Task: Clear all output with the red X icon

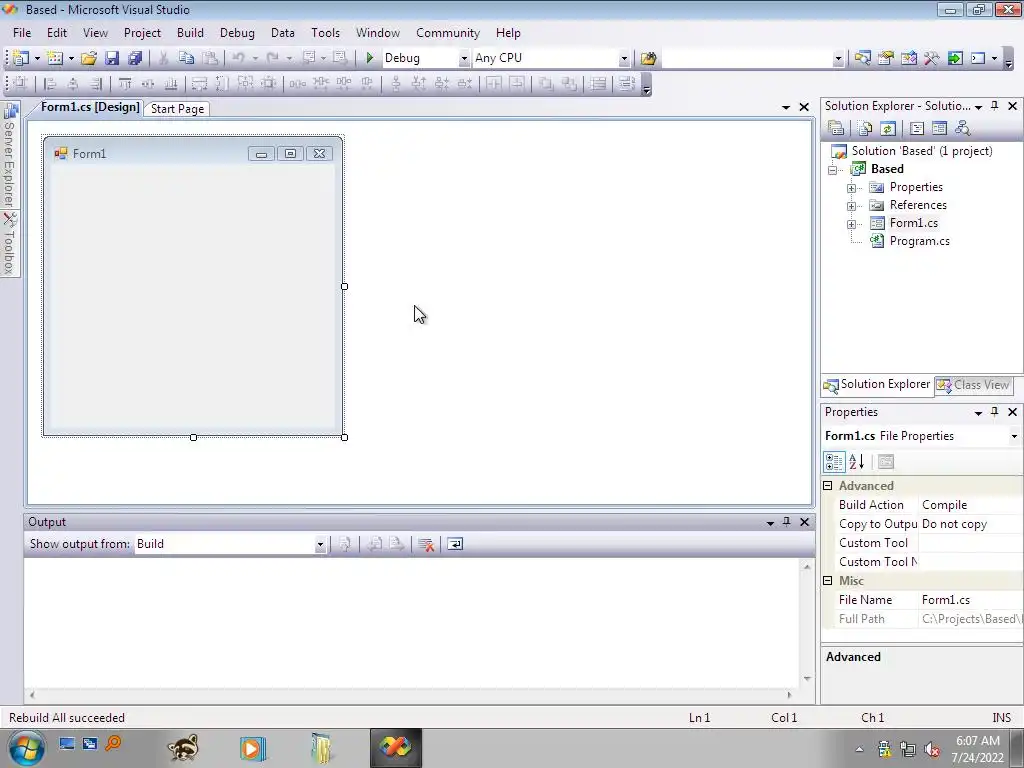Action: (426, 544)
